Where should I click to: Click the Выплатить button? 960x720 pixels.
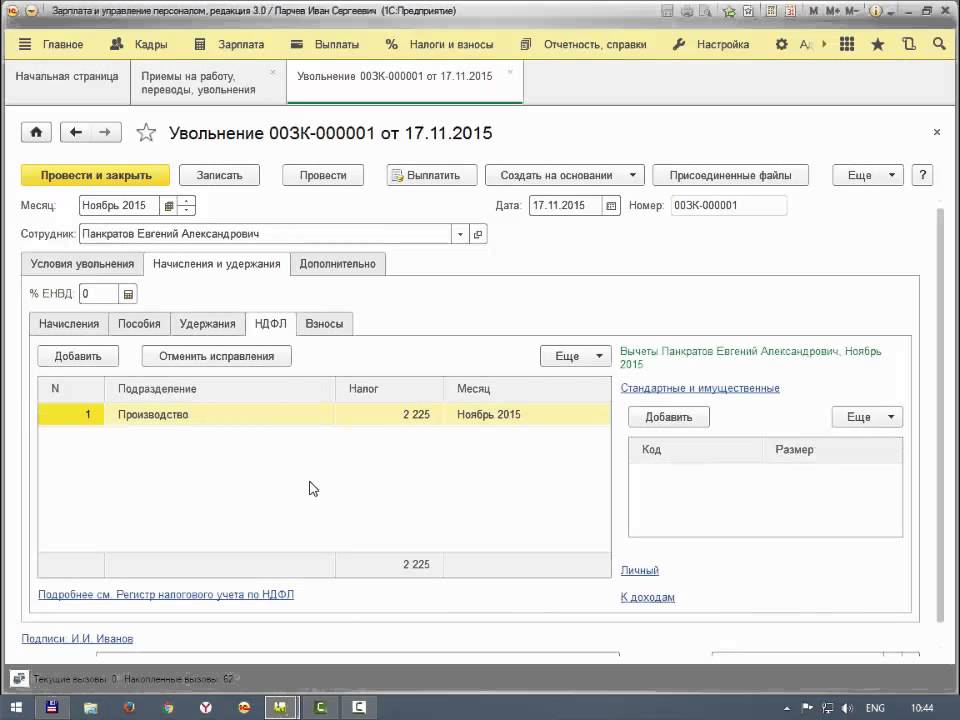[432, 175]
